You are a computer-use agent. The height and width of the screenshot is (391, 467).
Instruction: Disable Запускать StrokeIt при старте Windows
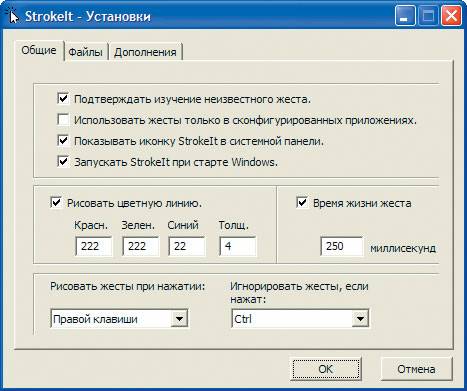pyautogui.click(x=63, y=162)
